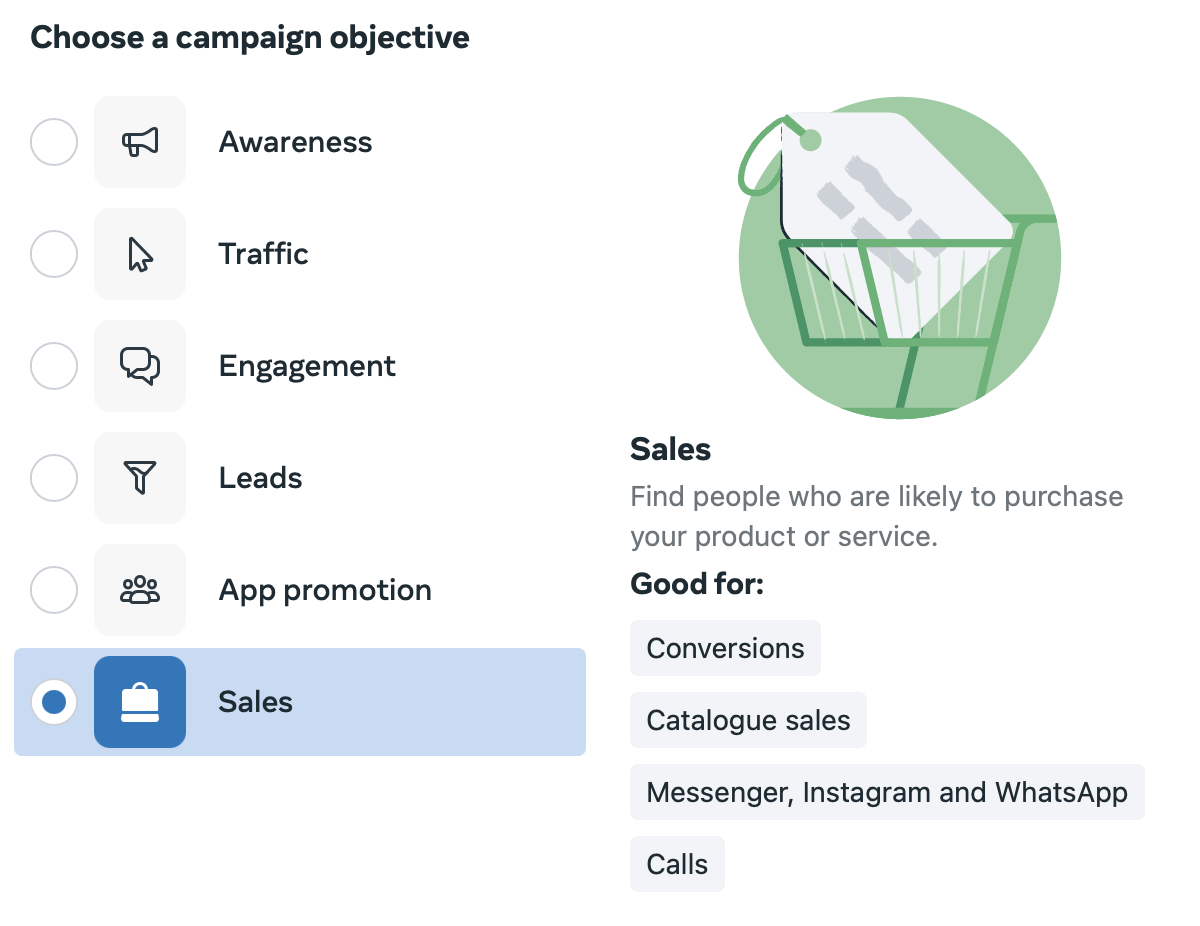Select the Leads radio button
1200x926 pixels.
coord(54,478)
